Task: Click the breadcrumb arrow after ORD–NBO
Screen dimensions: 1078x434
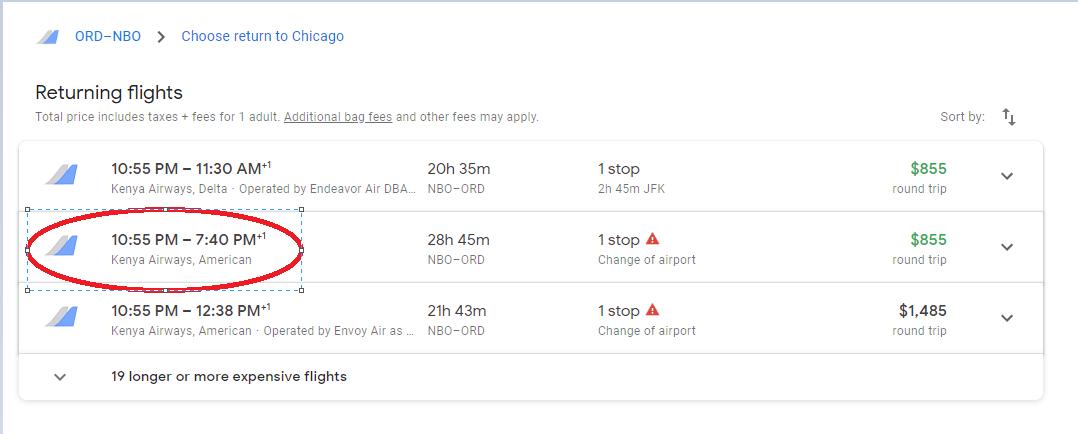Action: tap(161, 36)
